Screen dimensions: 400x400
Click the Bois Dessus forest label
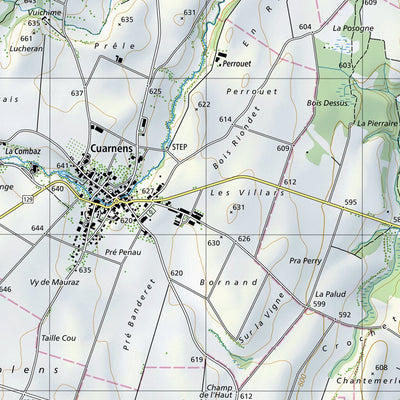tap(327, 103)
